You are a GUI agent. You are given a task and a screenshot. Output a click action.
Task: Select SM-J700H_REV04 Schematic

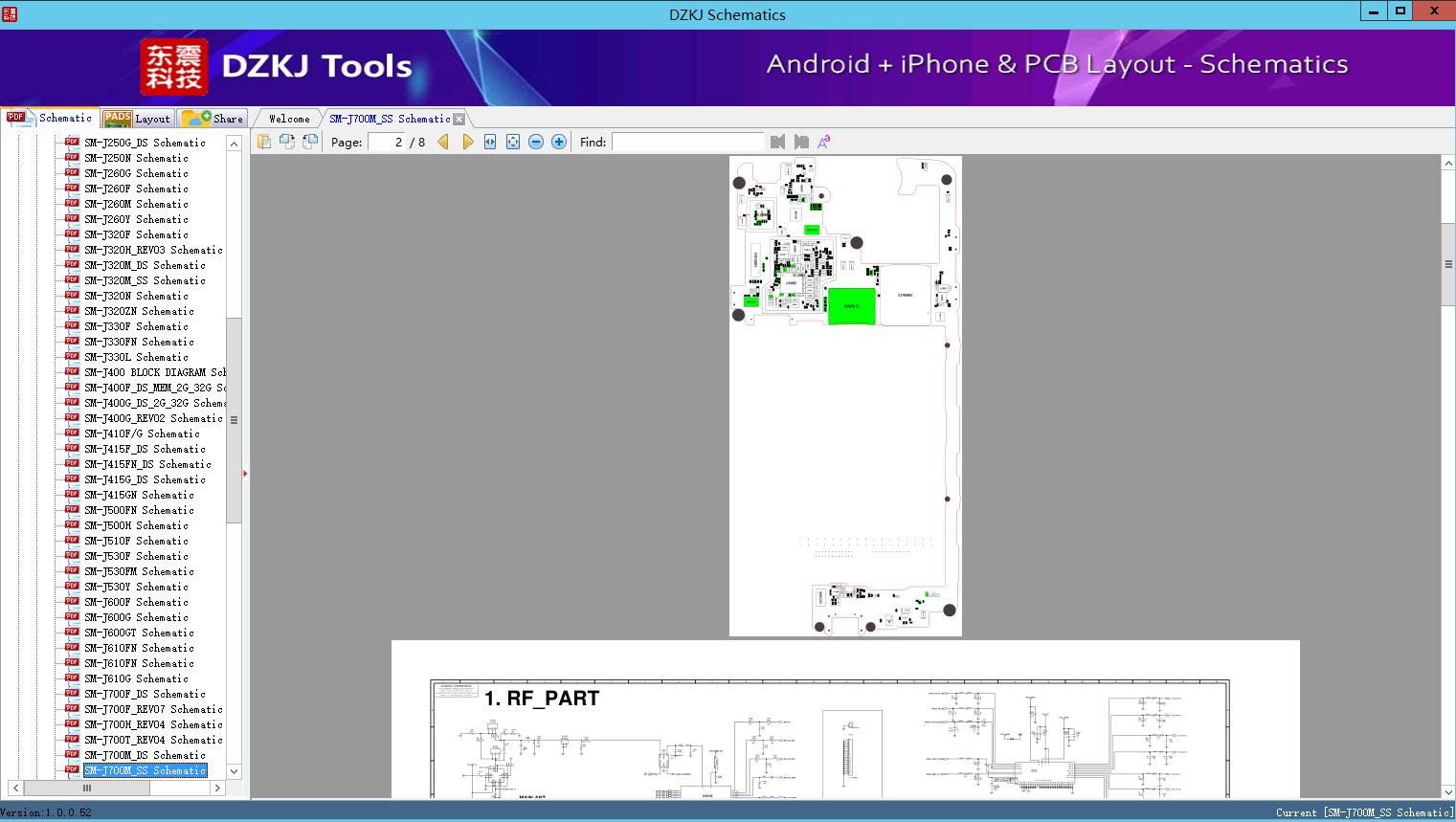click(153, 724)
